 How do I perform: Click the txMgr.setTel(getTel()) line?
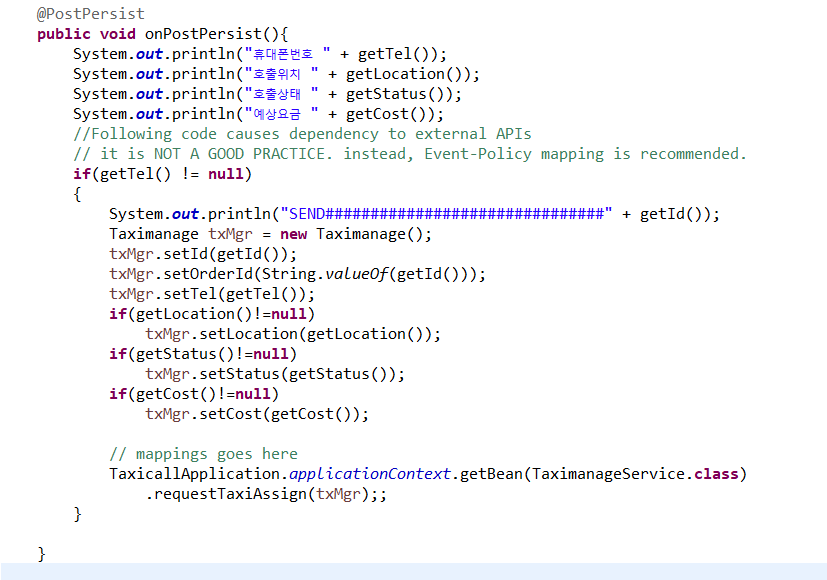point(212,294)
